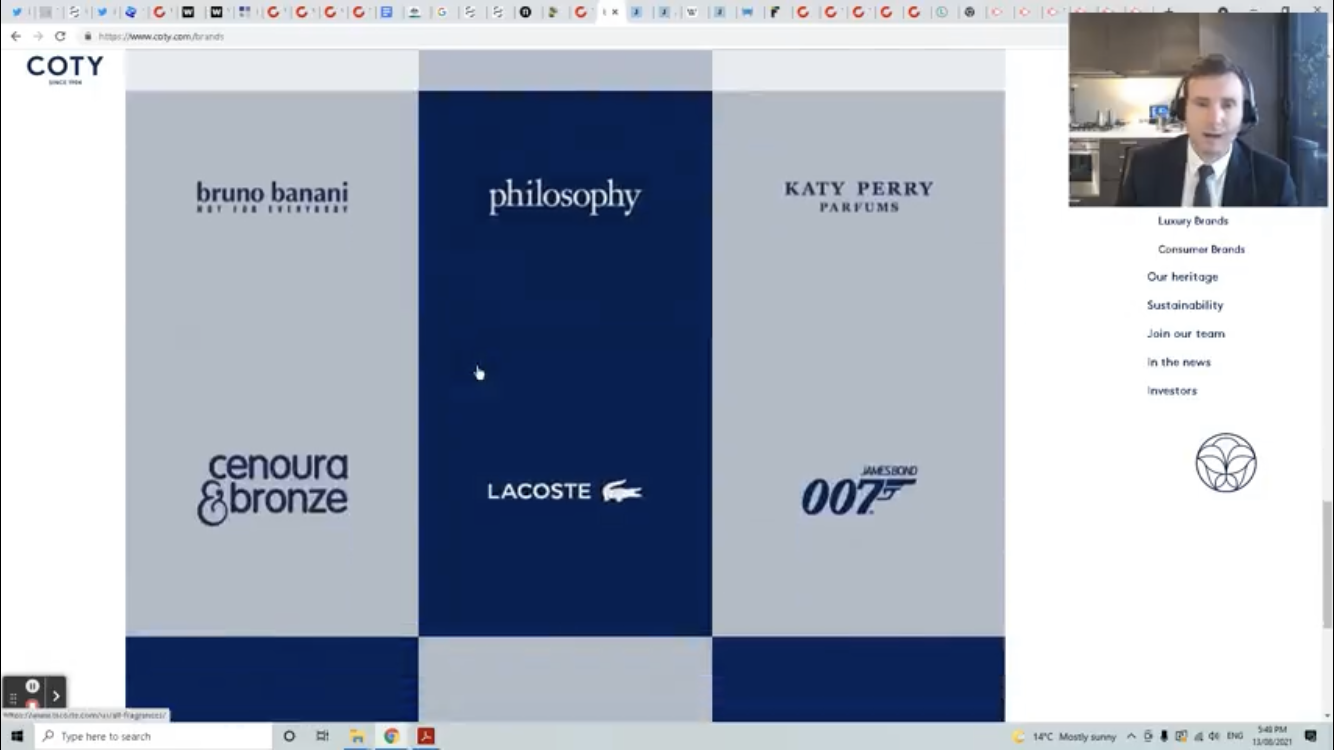Open the weather widget showing 14°C
1334x750 pixels.
coord(1064,737)
